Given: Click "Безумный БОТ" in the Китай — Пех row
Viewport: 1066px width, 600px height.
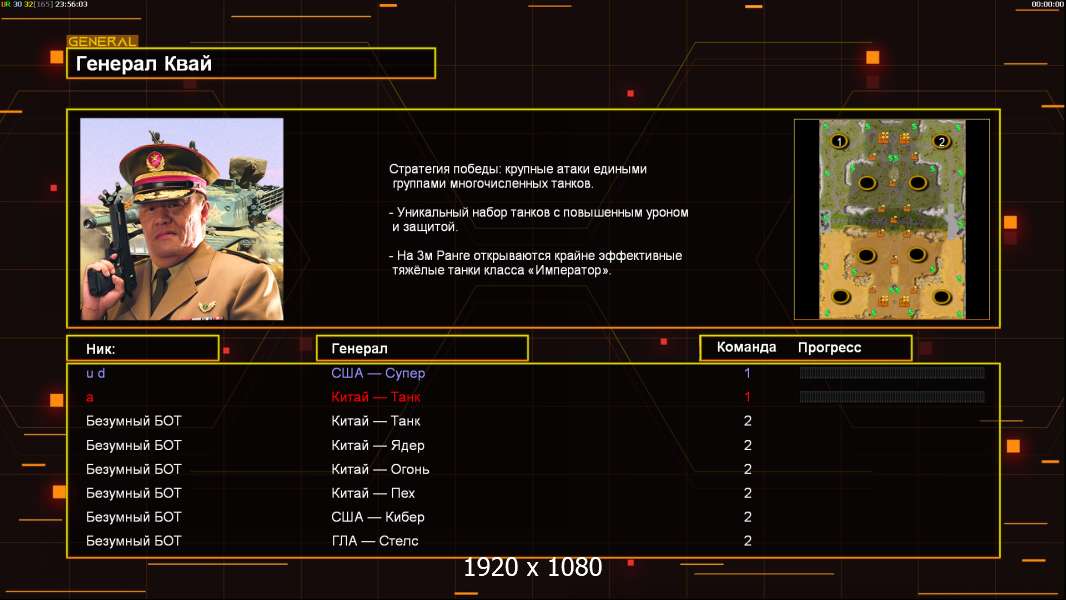Looking at the screenshot, I should click(134, 493).
